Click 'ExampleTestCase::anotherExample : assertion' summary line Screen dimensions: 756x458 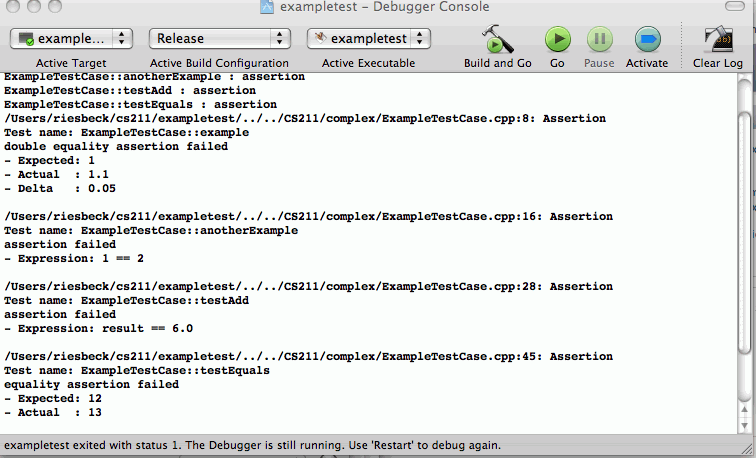pyautogui.click(x=154, y=77)
